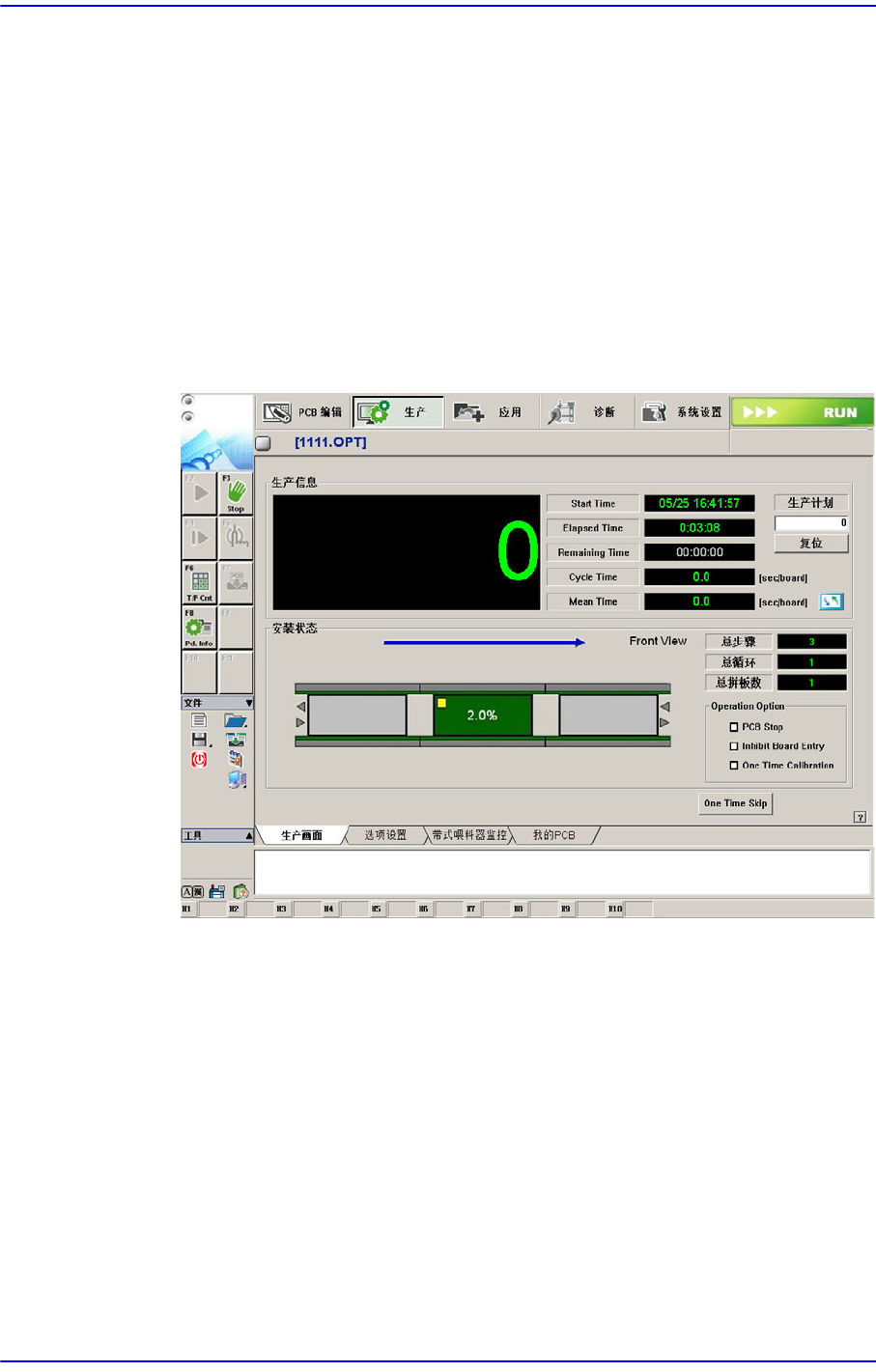
Task: Click the 复位 reset button
Action: pyautogui.click(x=811, y=544)
